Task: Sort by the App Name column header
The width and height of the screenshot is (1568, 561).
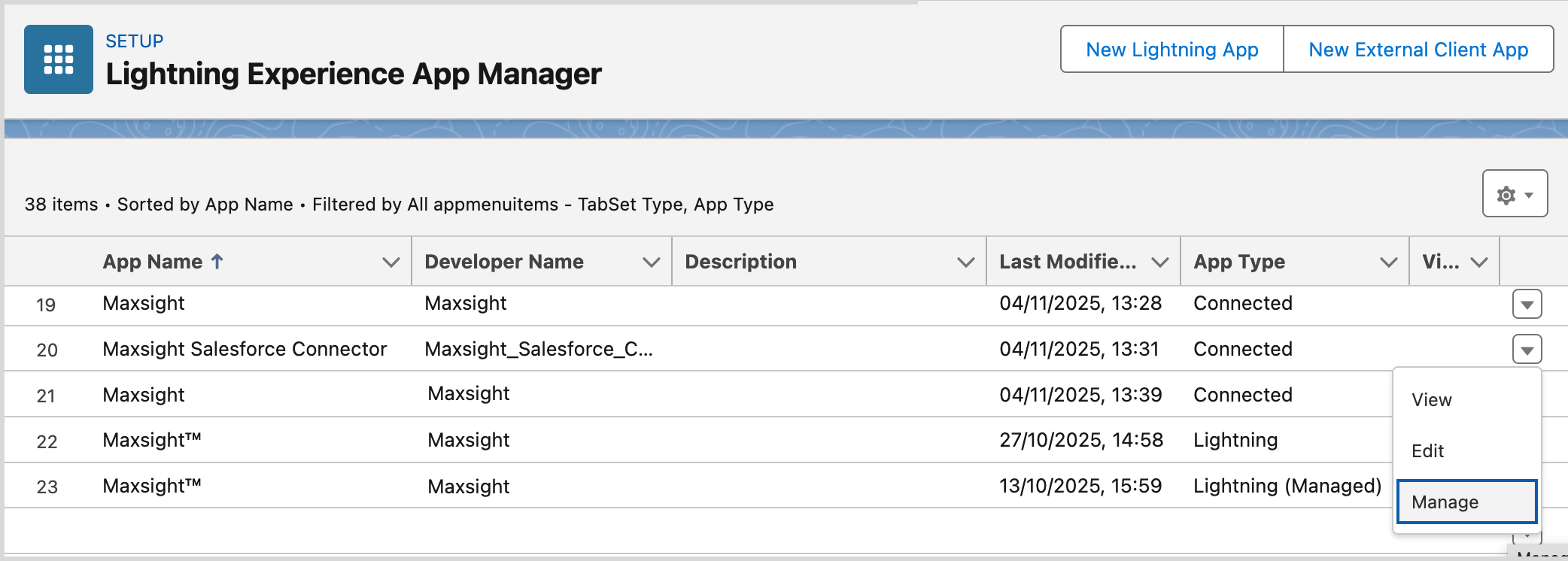Action: pyautogui.click(x=153, y=262)
